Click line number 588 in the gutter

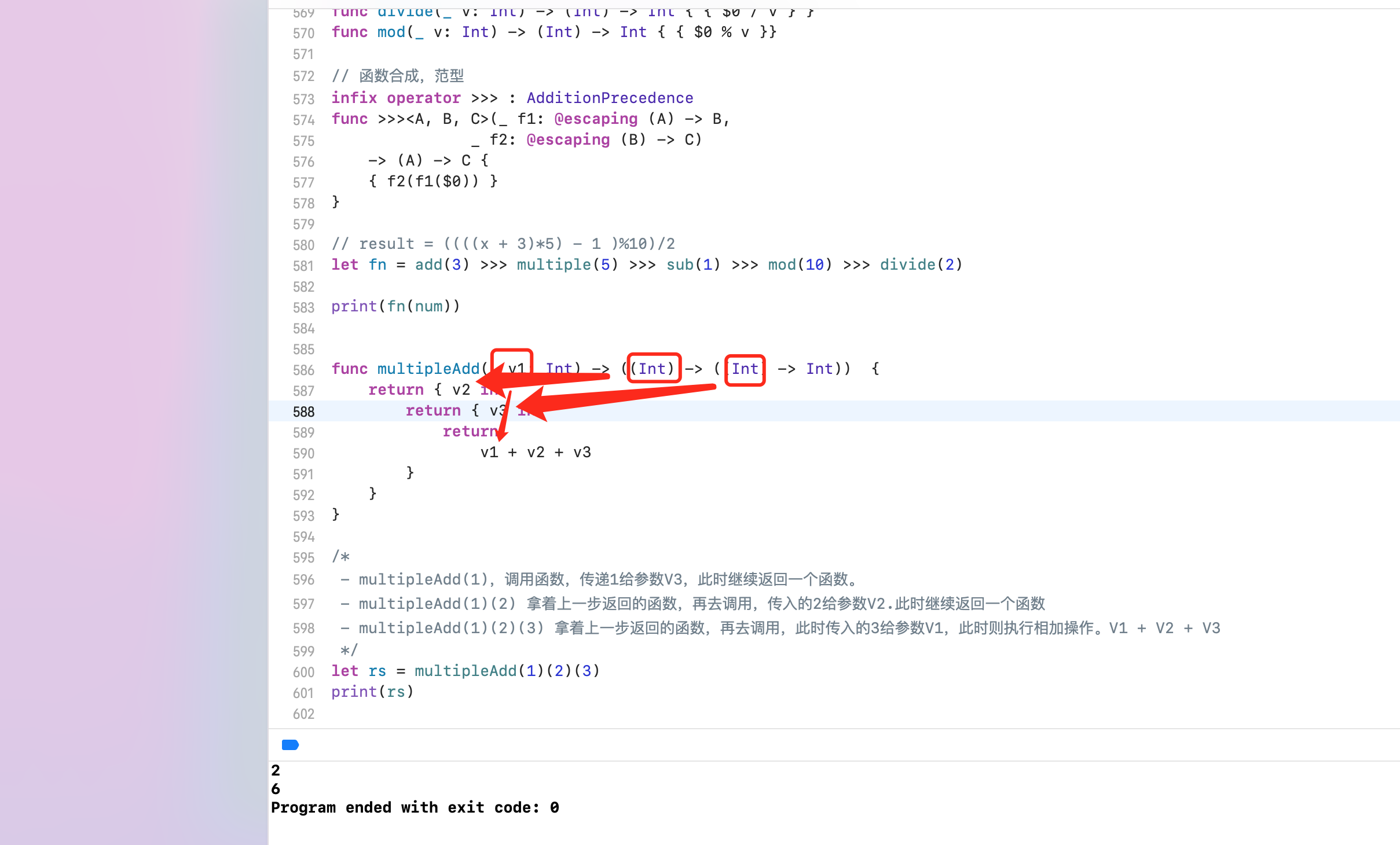[x=303, y=412]
